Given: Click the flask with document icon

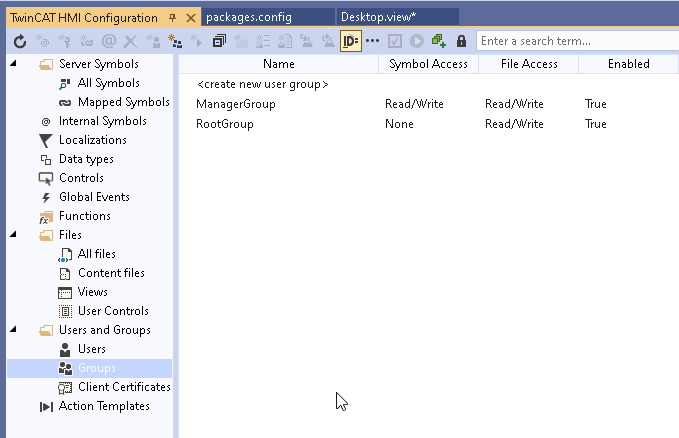Looking at the screenshot, I should pos(285,42).
